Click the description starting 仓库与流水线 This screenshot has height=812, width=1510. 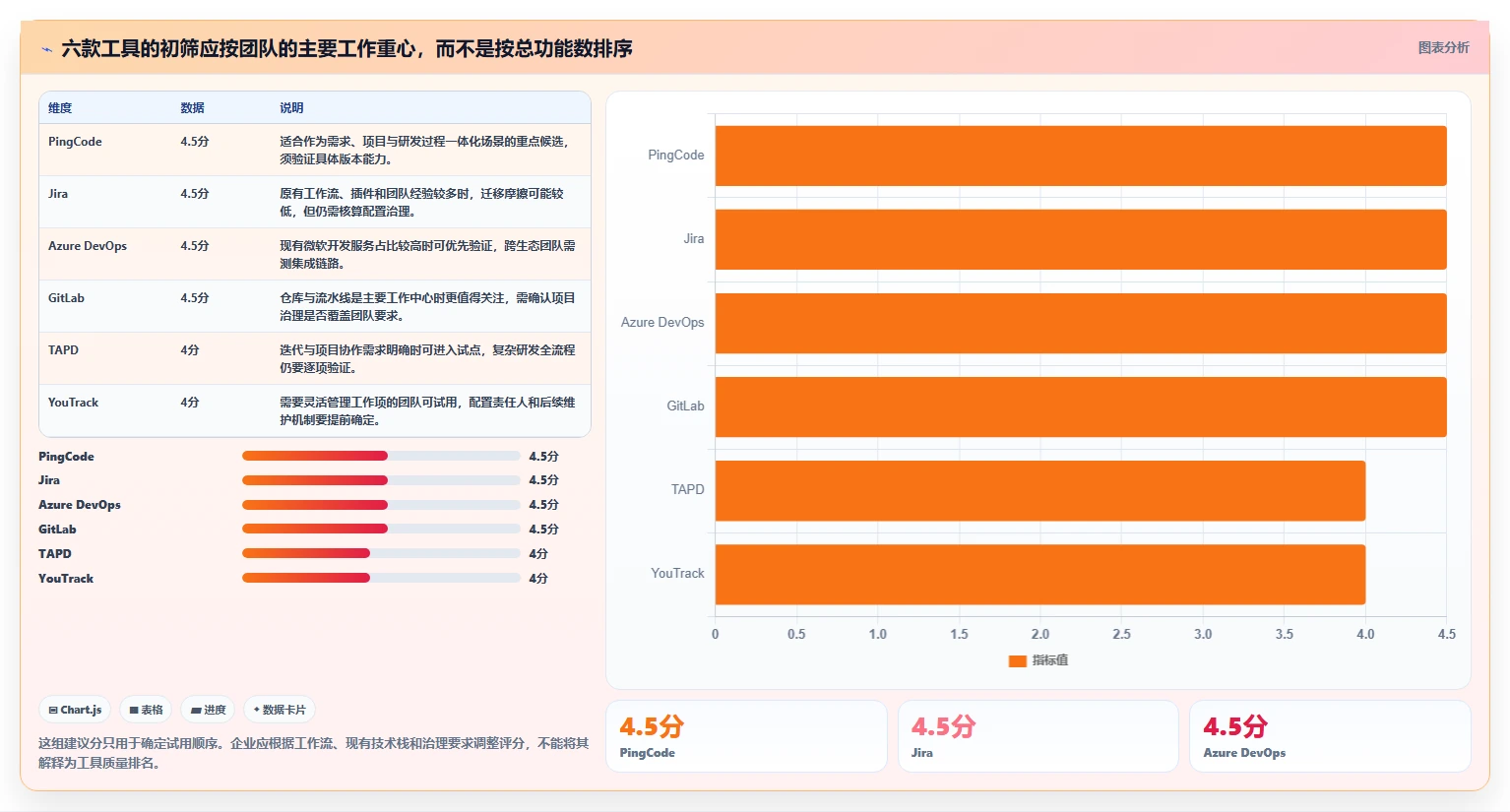click(x=427, y=307)
